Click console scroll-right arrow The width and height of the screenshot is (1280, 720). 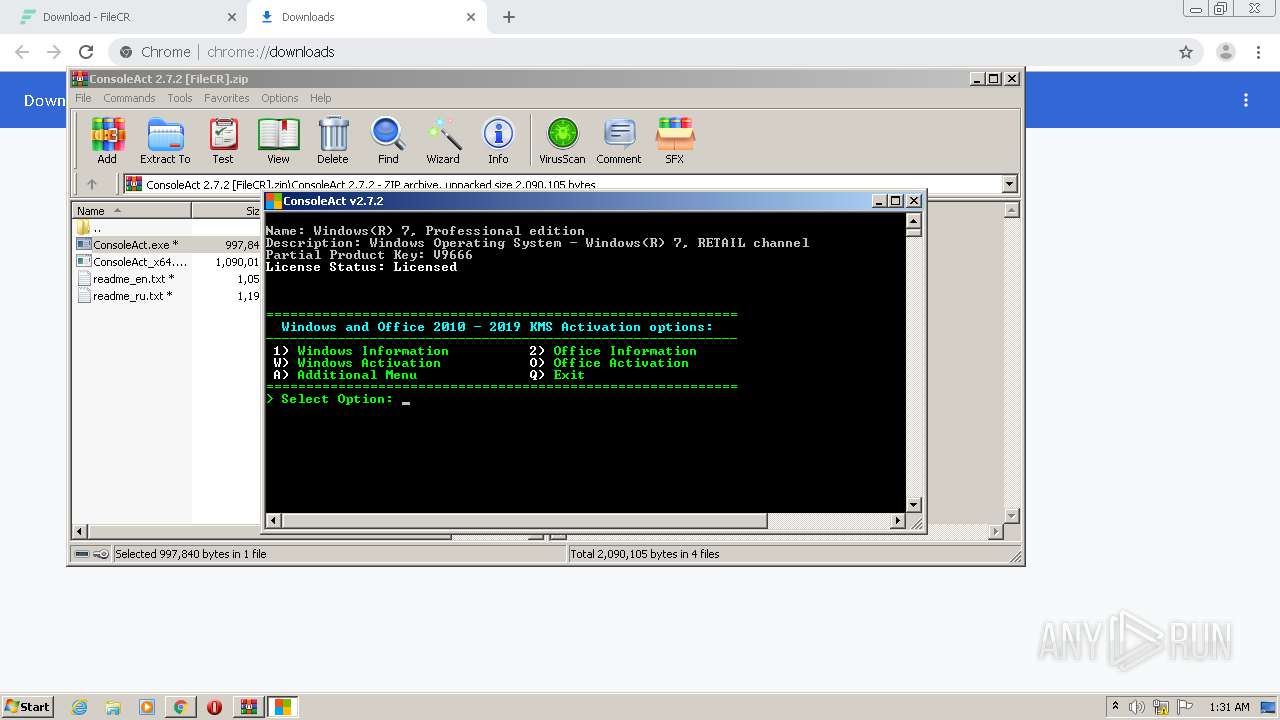[x=897, y=520]
